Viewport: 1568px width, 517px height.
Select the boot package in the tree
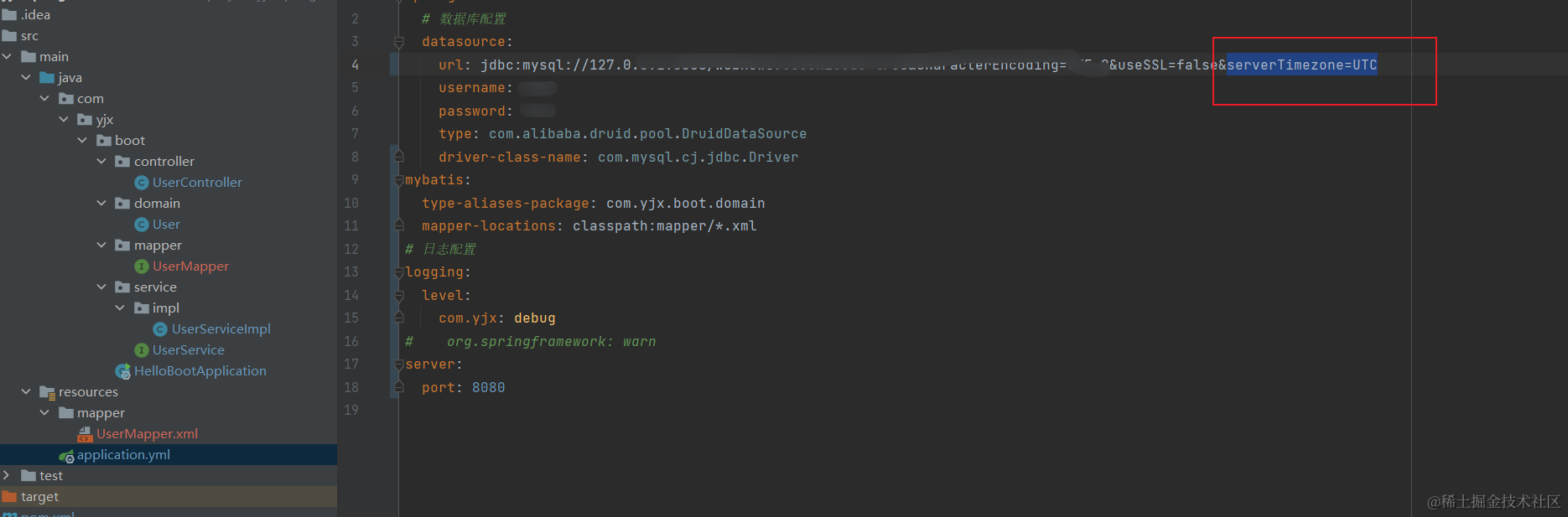click(x=130, y=141)
